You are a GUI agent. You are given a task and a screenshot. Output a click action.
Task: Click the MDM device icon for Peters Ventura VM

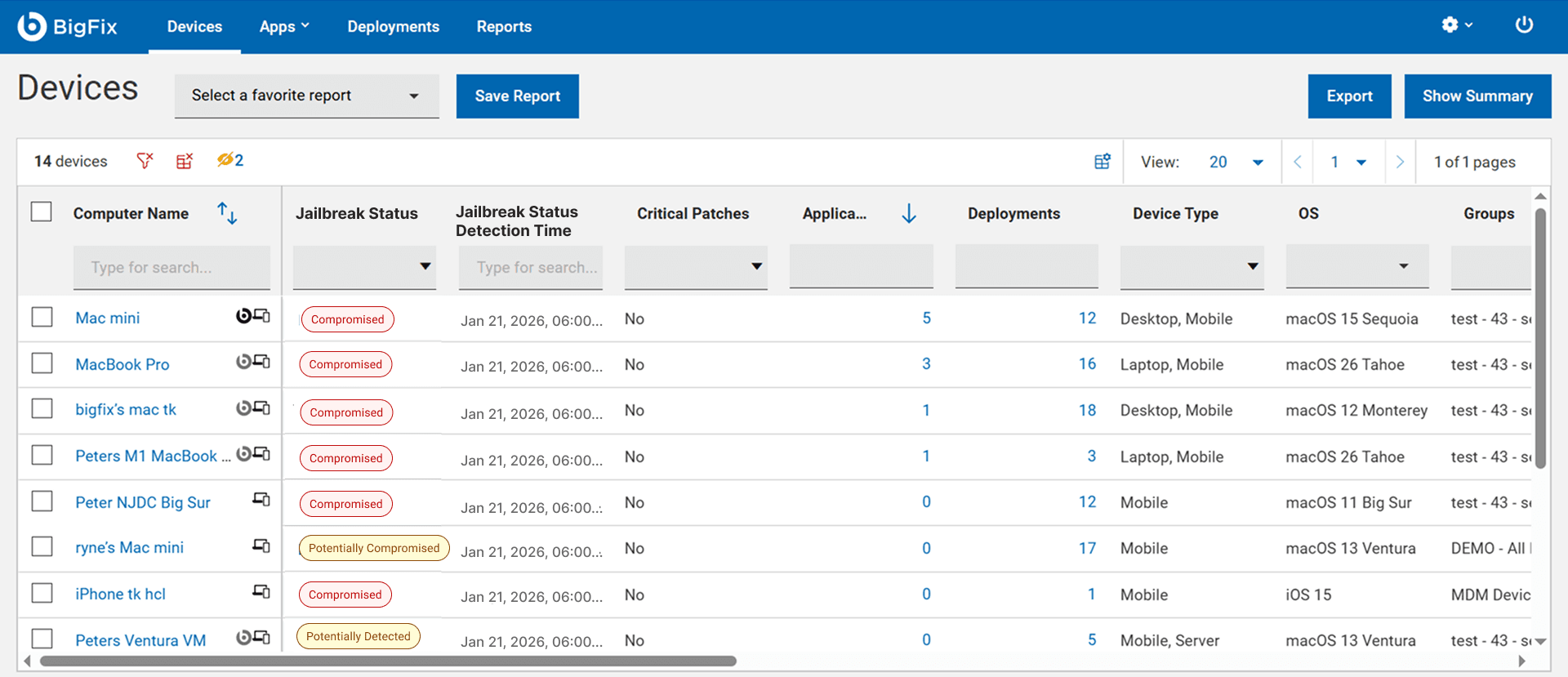(261, 637)
